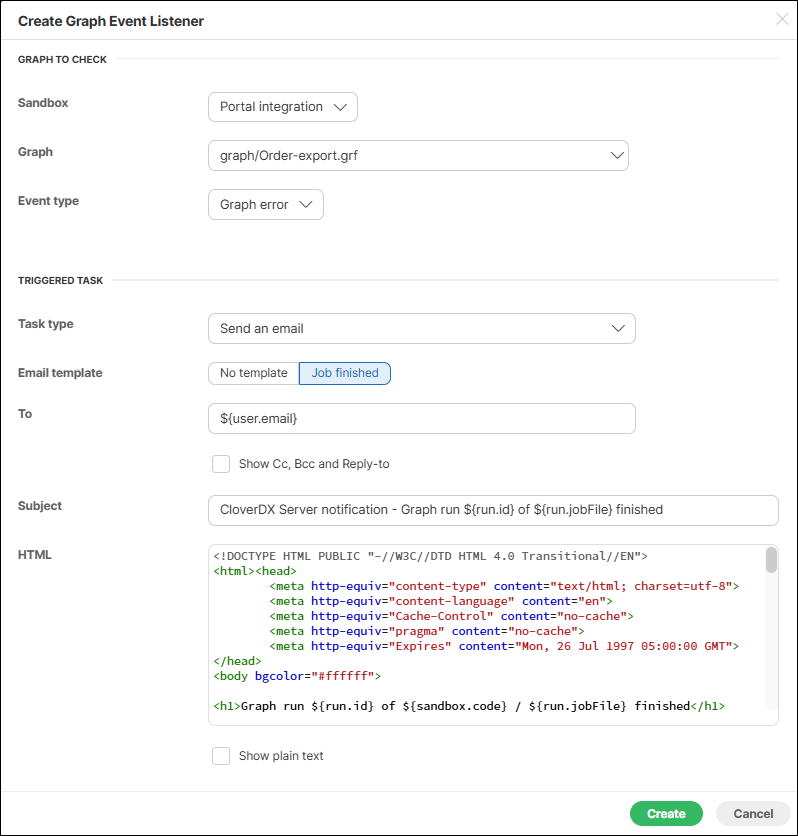Image resolution: width=798 pixels, height=836 pixels.
Task: Click the chevron arrow in Sandbox selector
Action: [340, 107]
